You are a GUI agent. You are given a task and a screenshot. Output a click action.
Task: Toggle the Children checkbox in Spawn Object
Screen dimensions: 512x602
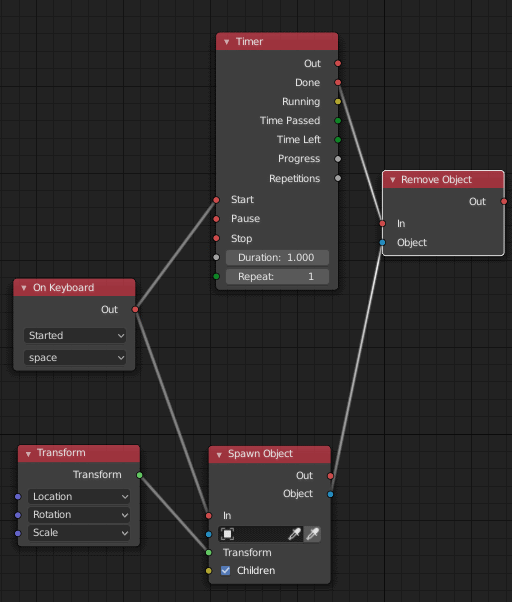click(x=226, y=571)
